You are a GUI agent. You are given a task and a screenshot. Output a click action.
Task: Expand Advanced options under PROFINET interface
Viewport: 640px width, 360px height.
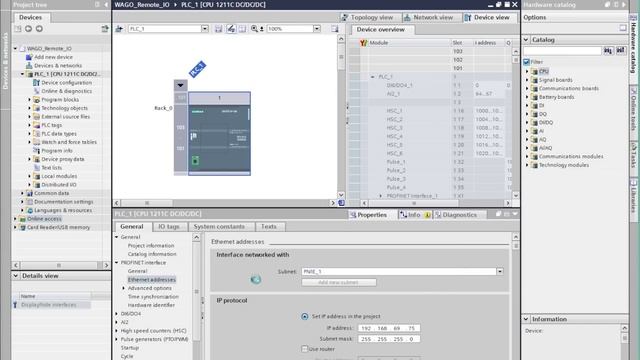(x=124, y=288)
